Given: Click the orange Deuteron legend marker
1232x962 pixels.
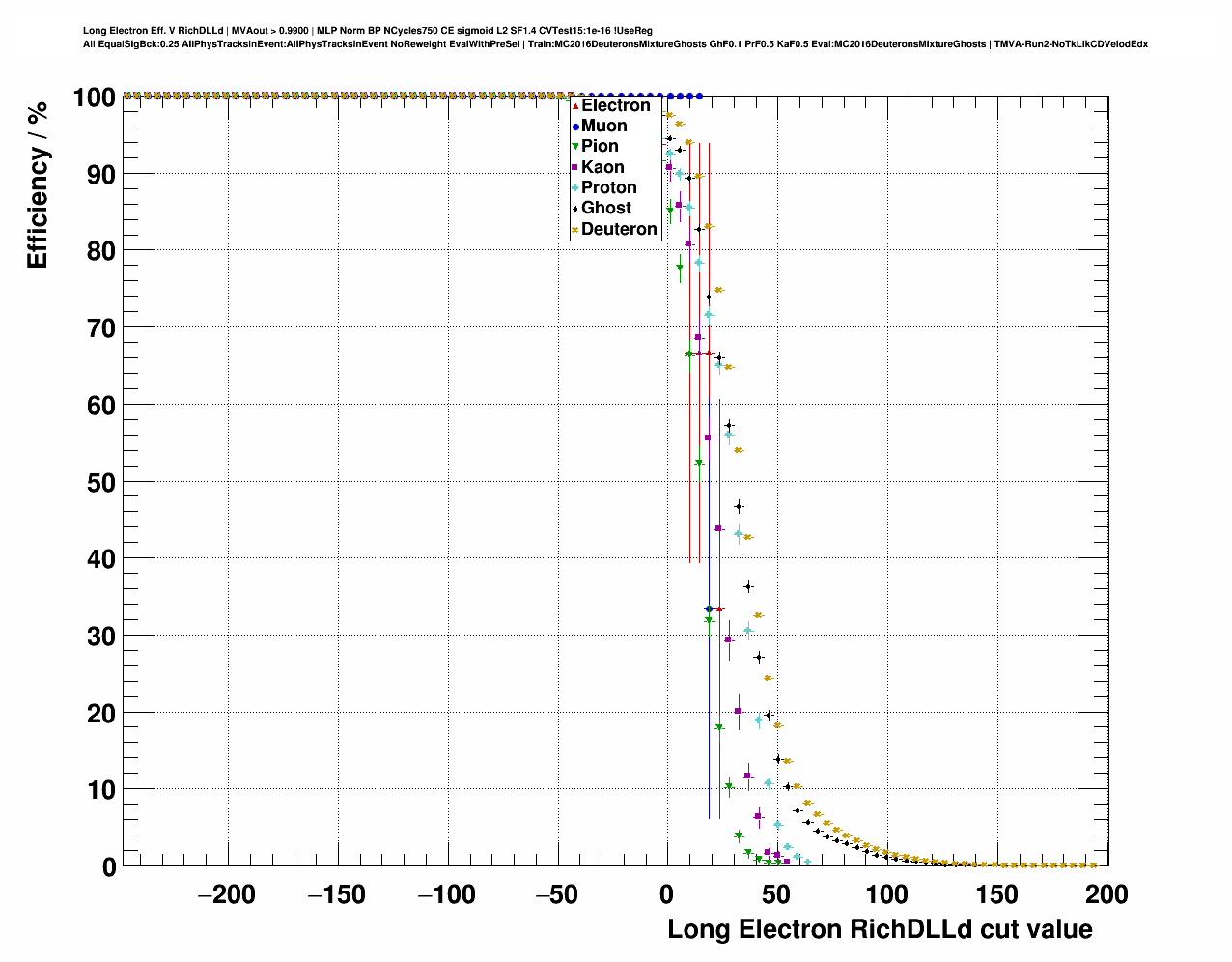Looking at the screenshot, I should [x=575, y=230].
